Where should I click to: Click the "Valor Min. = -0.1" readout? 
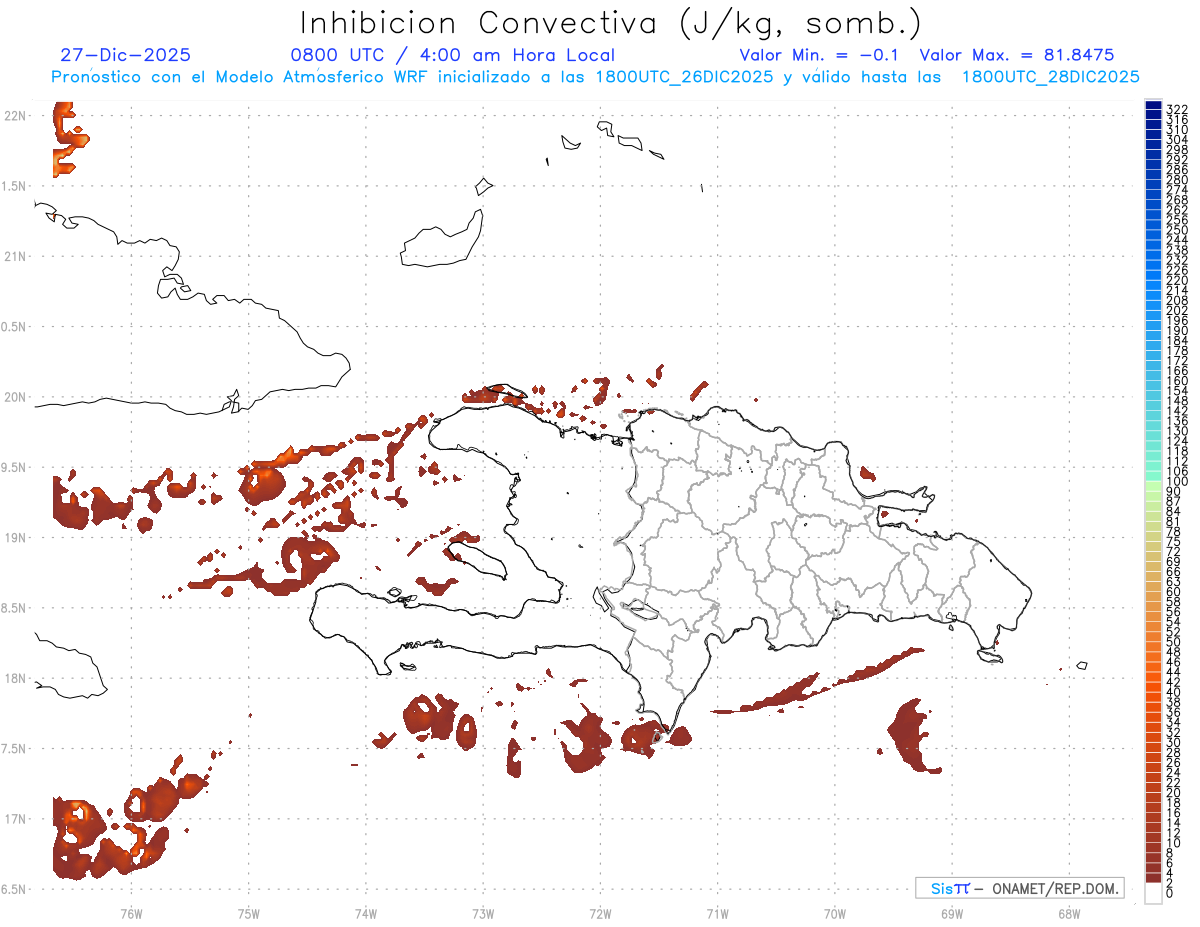point(820,55)
